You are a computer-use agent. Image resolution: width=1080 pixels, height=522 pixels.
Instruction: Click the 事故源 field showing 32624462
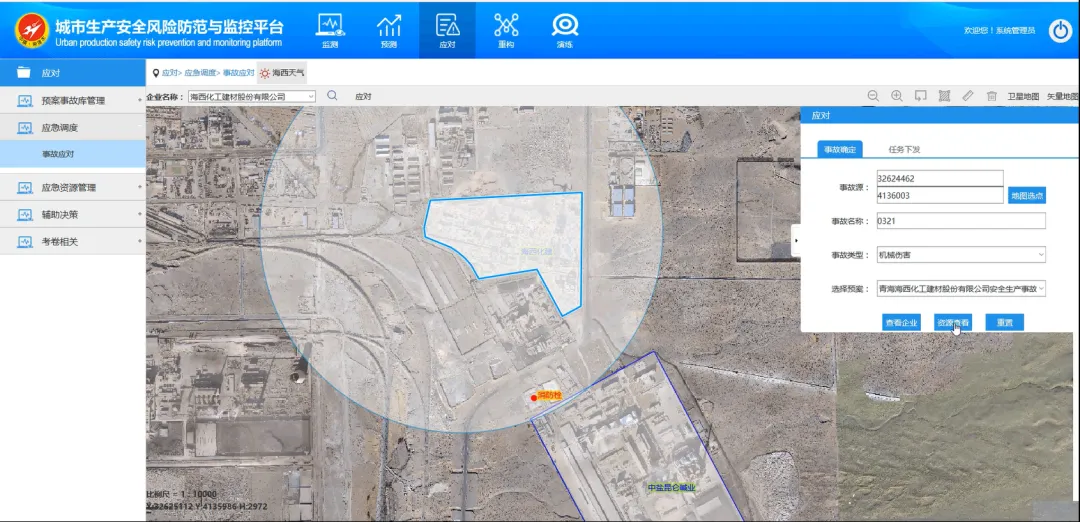coord(940,178)
